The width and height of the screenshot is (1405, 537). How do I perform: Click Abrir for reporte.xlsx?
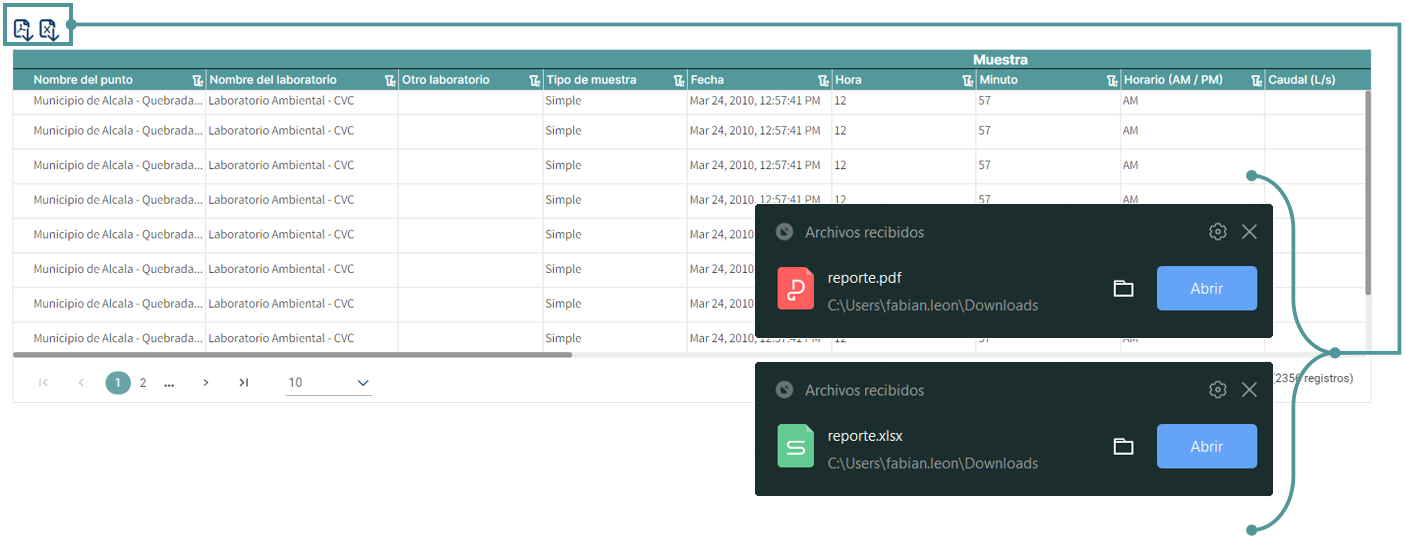pos(1207,446)
